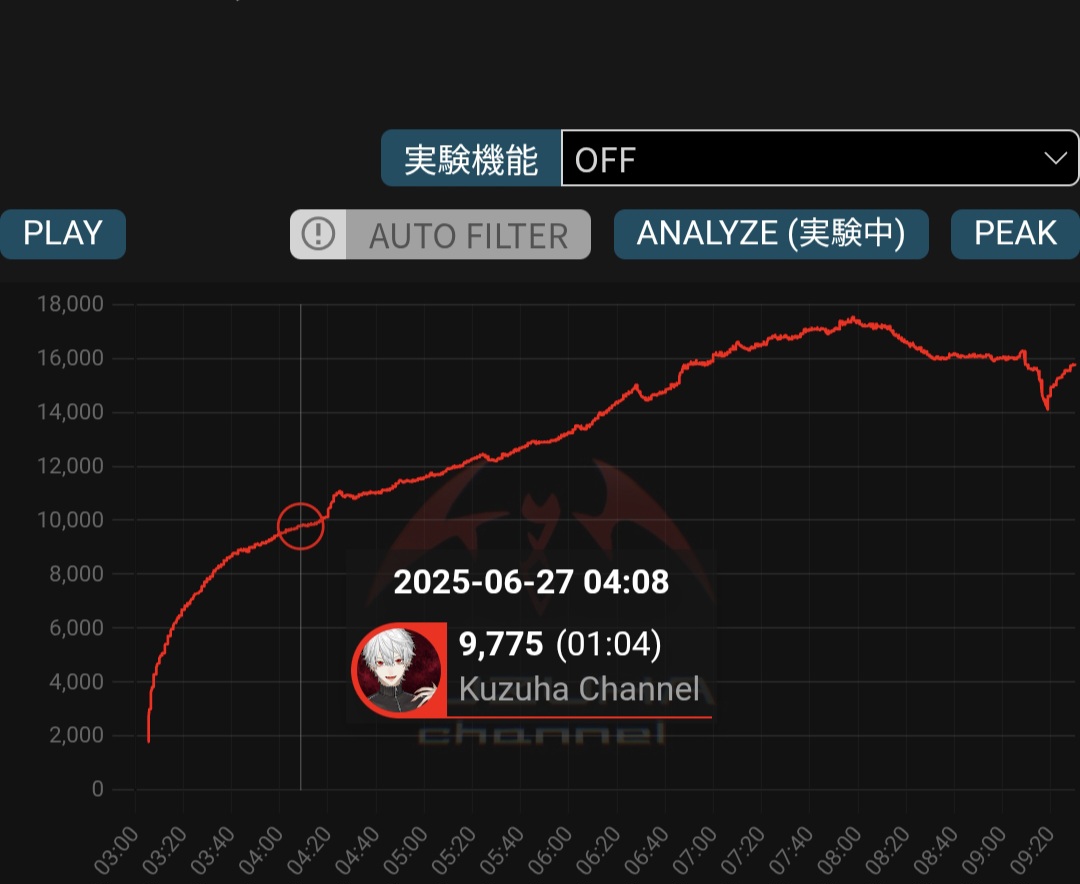
Task: Open the 実験機能 OFF dropdown
Action: click(820, 158)
